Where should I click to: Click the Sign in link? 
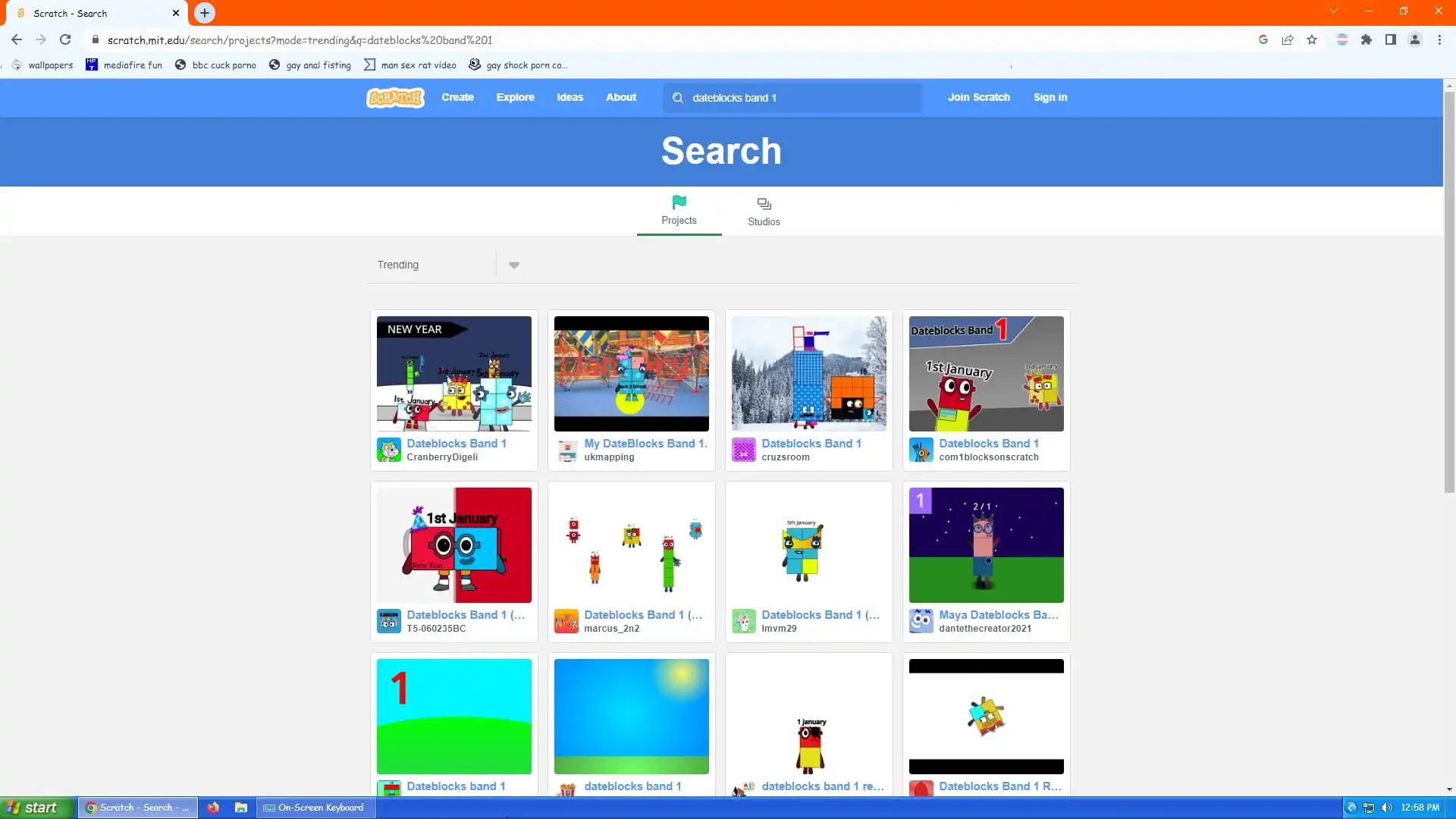[1050, 97]
